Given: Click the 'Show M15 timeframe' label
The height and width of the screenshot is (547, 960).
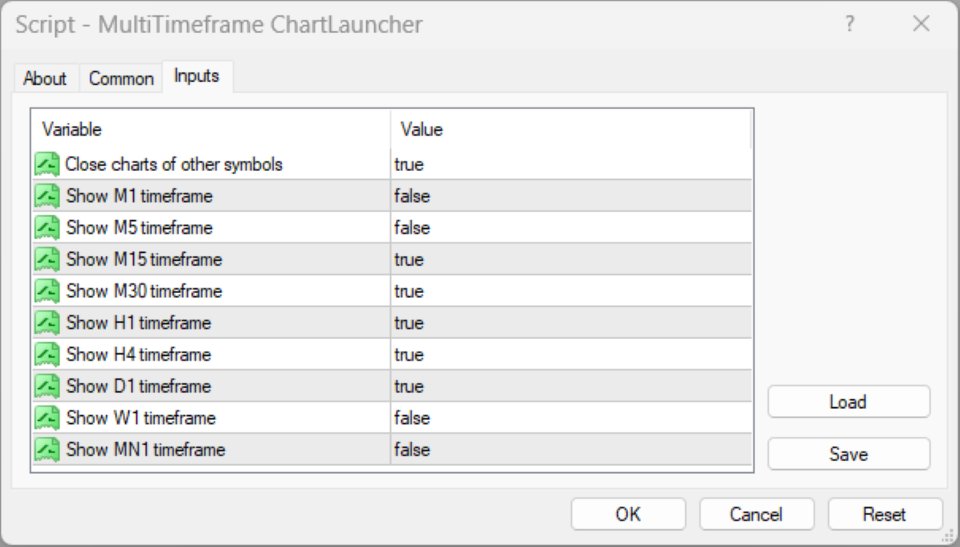Looking at the screenshot, I should (144, 259).
